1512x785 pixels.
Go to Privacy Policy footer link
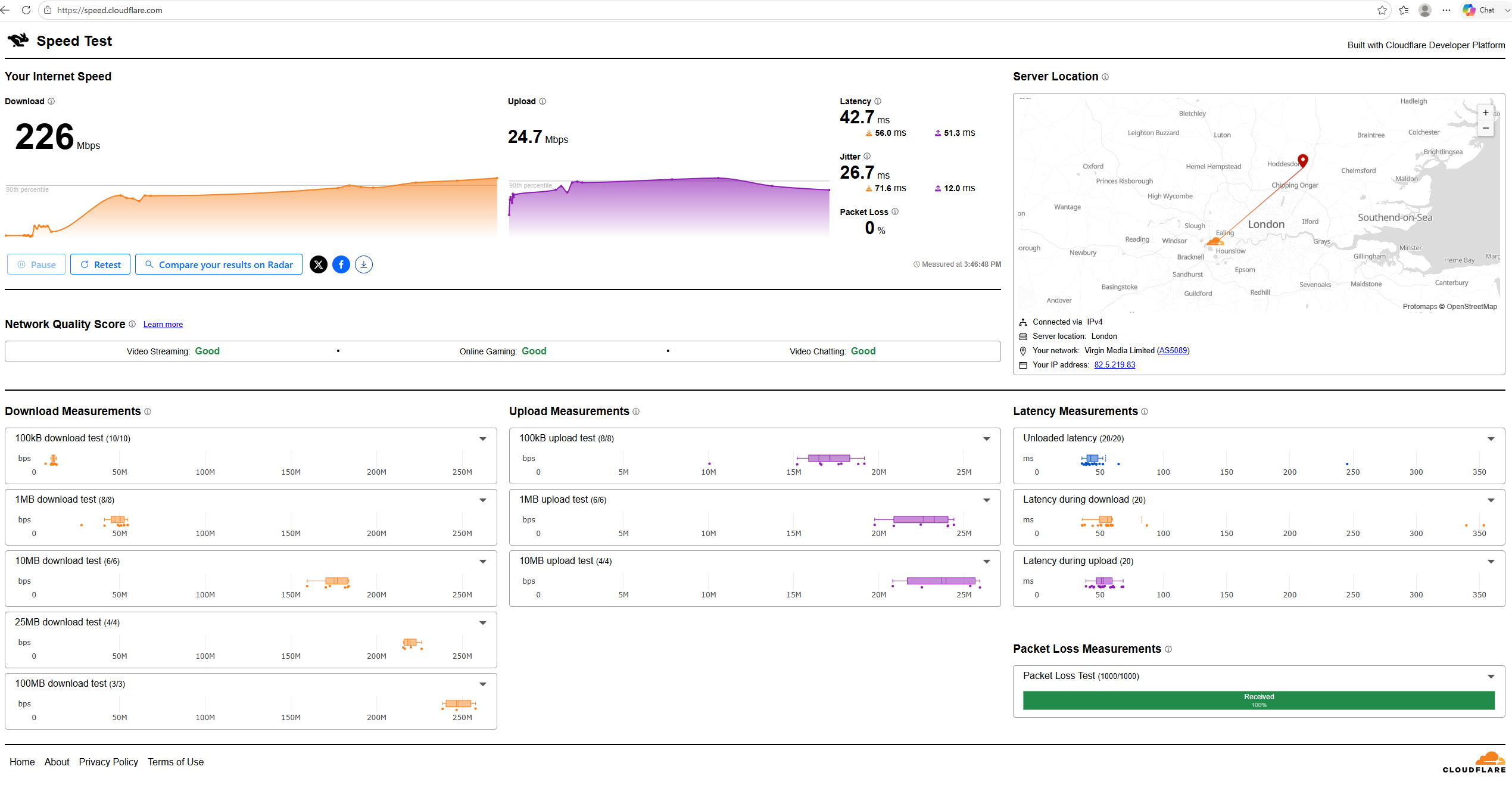(108, 762)
